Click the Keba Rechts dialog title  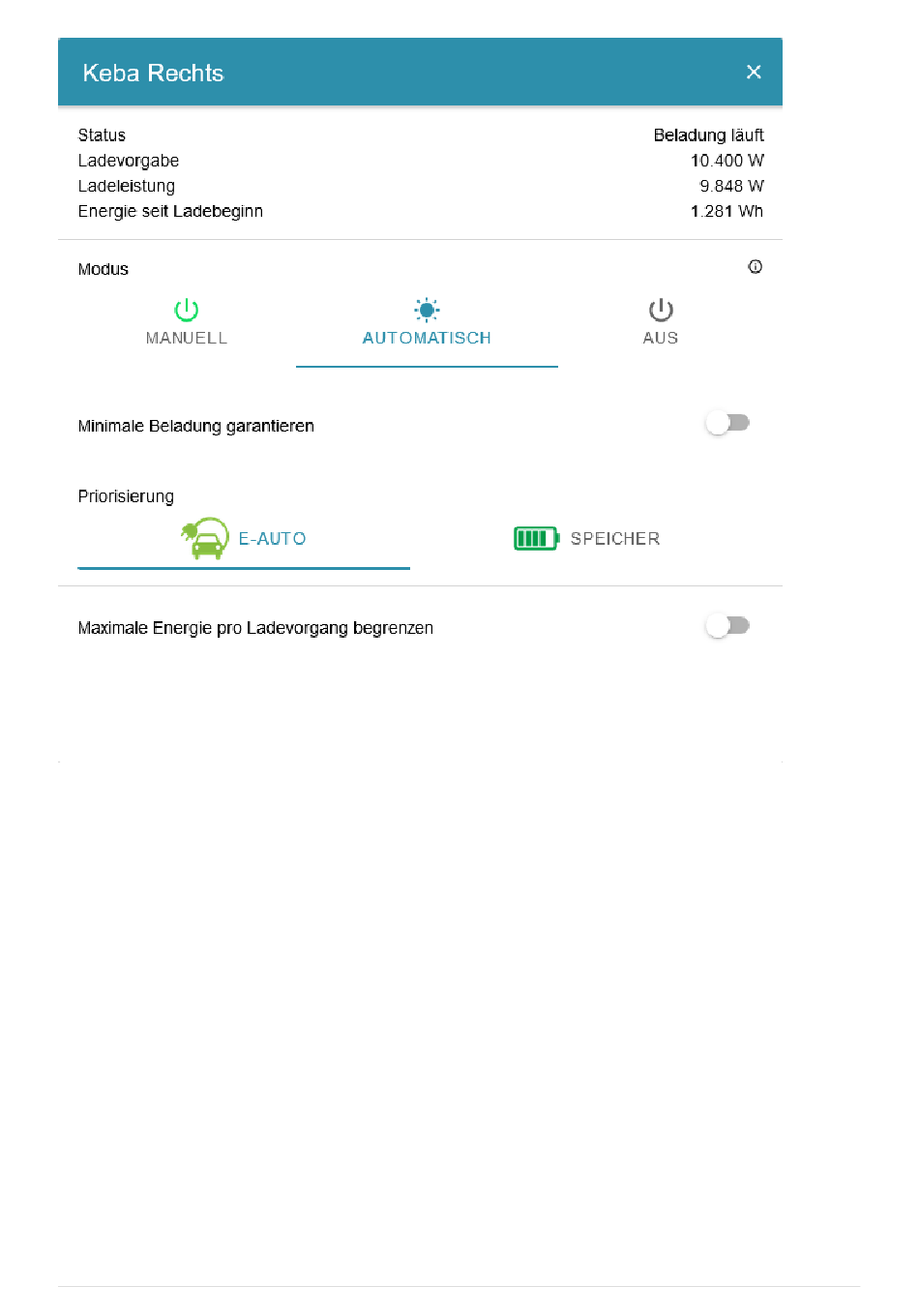[153, 73]
